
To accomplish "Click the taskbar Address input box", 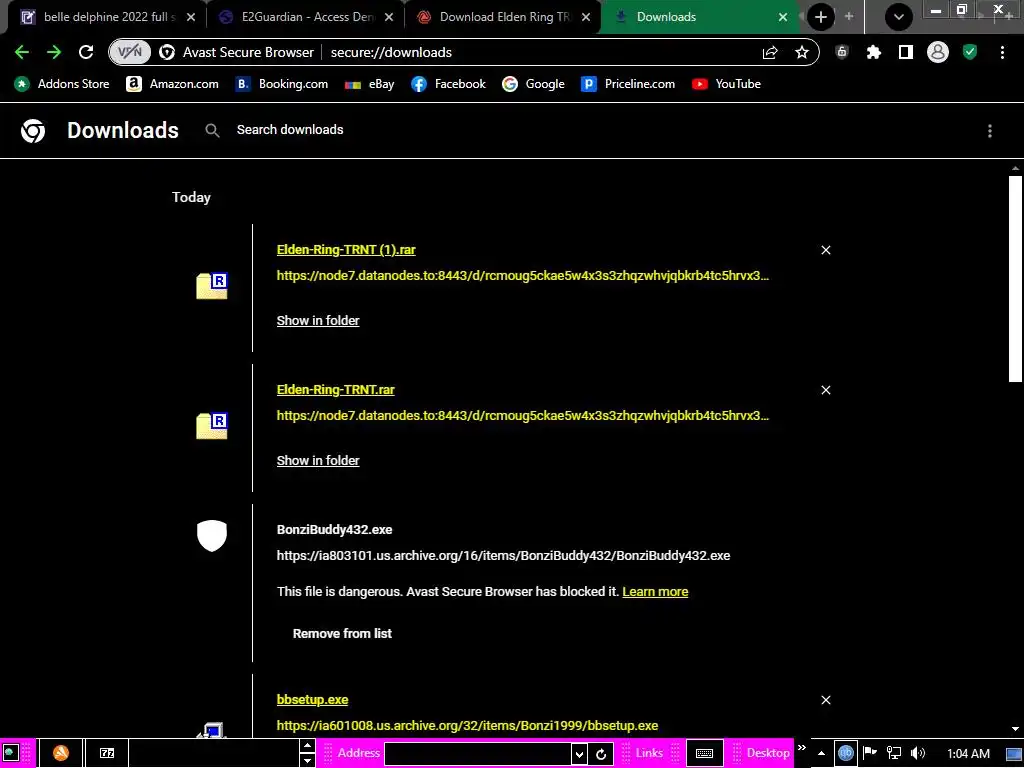I will click(x=477, y=754).
